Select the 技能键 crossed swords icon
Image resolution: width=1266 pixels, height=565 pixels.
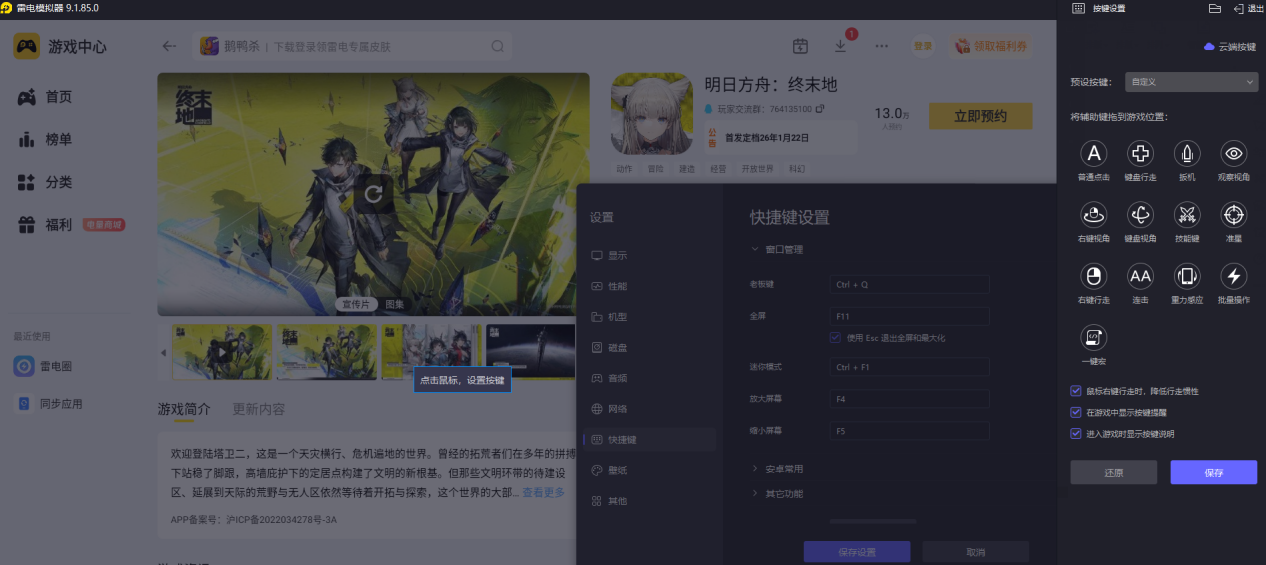[x=1187, y=214]
